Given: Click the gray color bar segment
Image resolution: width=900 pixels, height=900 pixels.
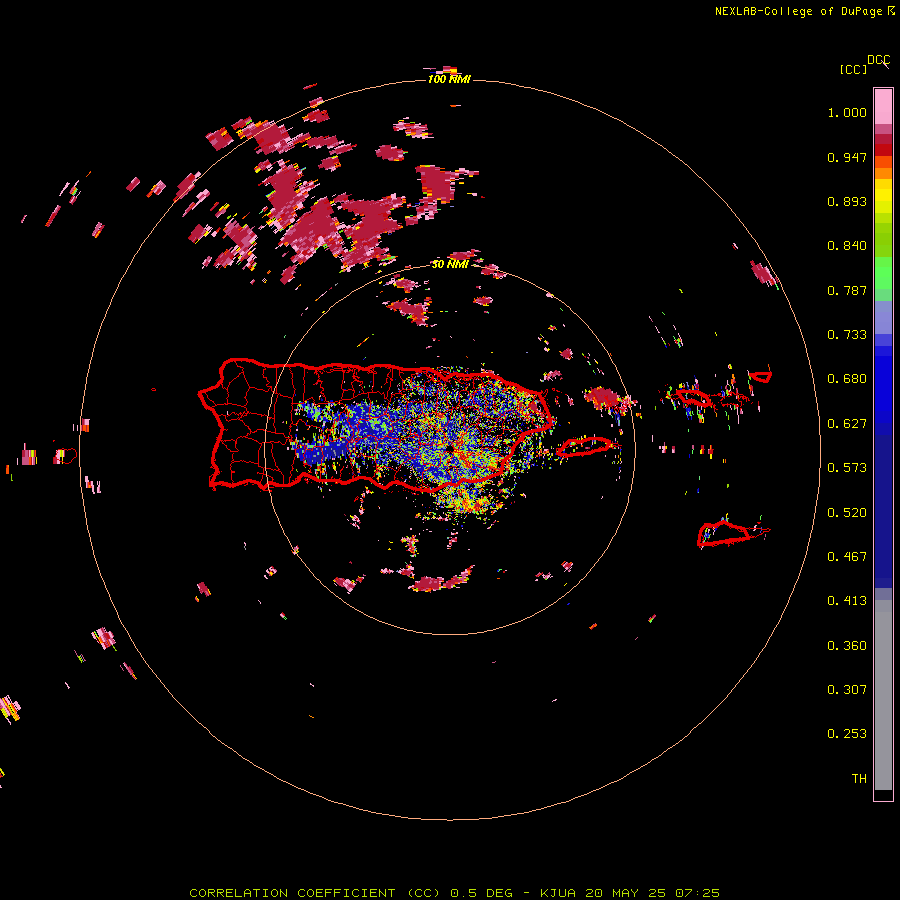Looking at the screenshot, I should point(883,695).
